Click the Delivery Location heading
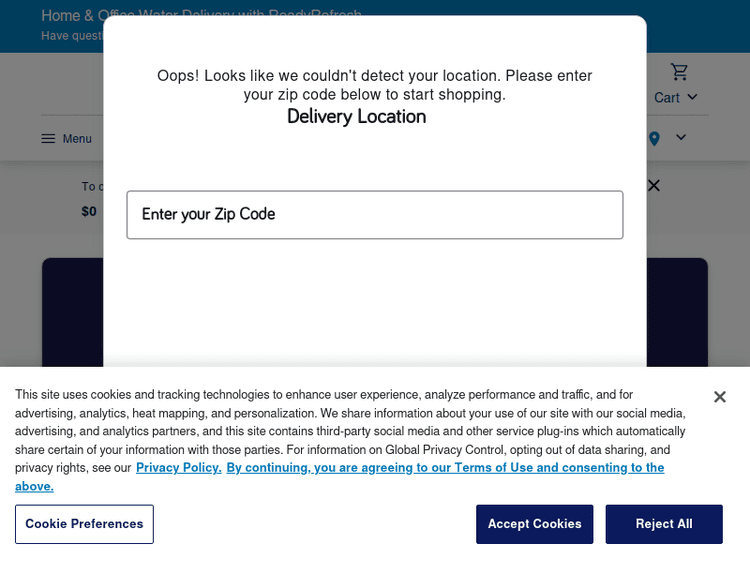750x563 pixels. point(357,117)
